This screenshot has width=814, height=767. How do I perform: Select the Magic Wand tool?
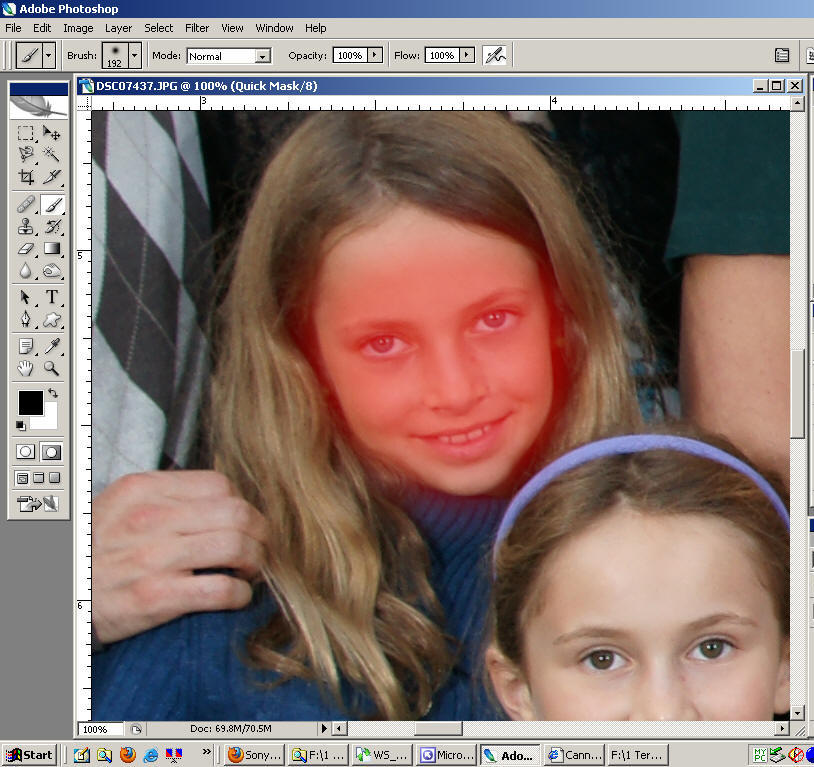52,154
